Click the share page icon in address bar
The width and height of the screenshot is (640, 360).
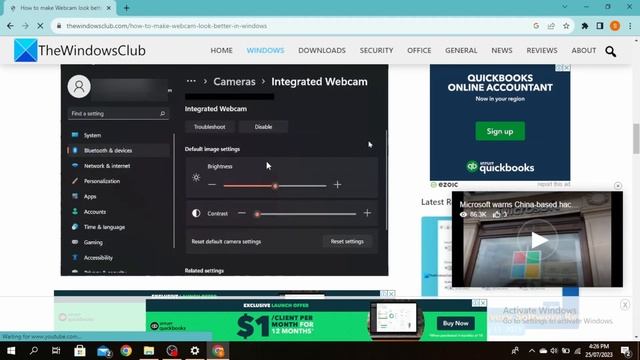click(551, 26)
